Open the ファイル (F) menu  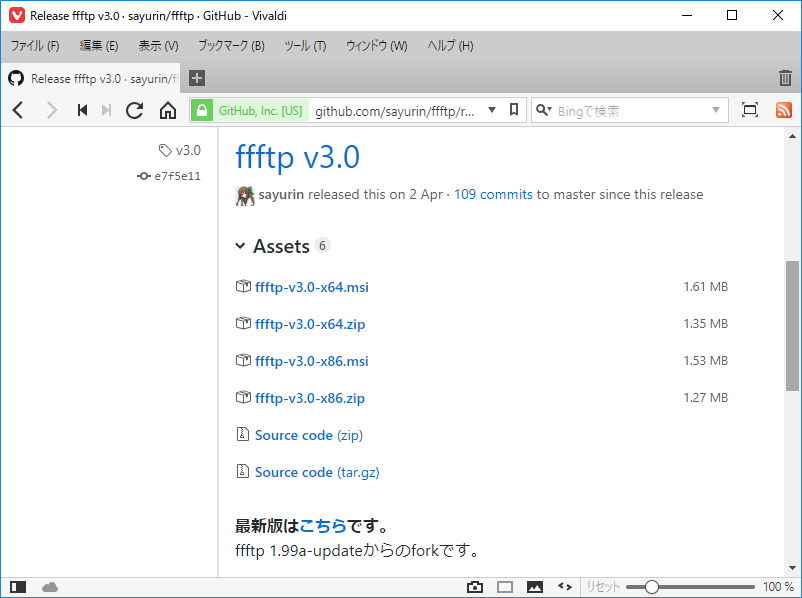point(35,46)
